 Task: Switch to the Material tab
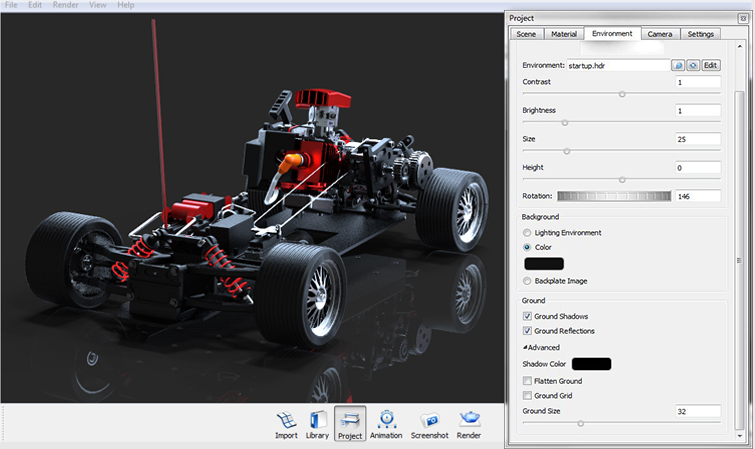coord(564,34)
